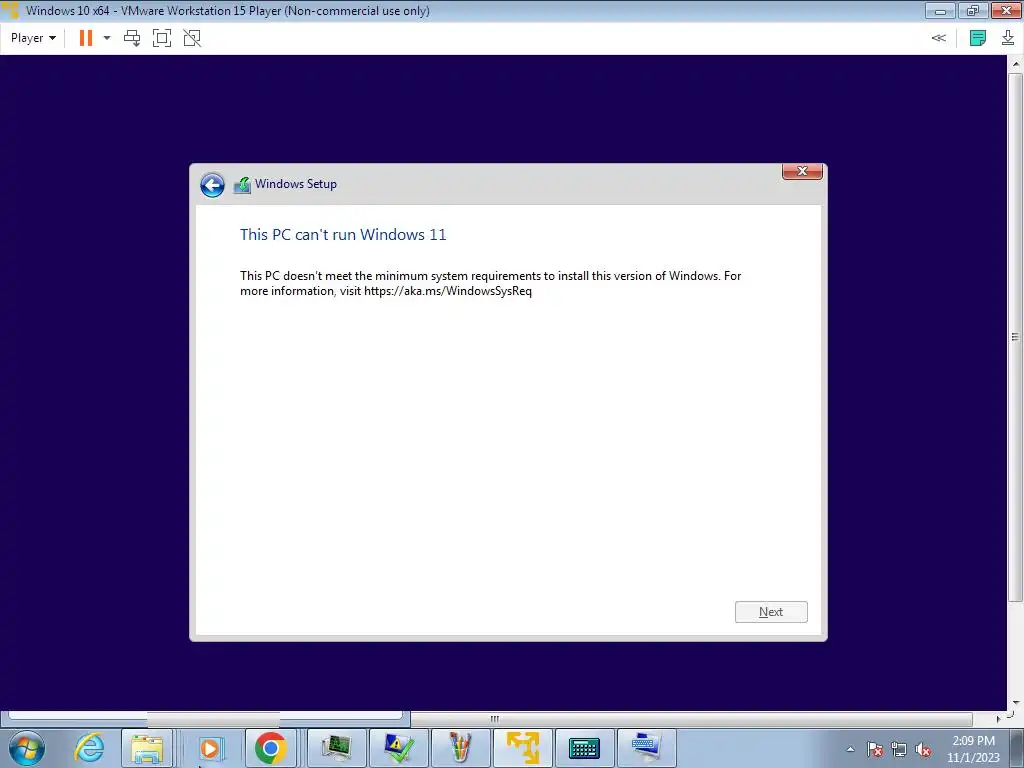The image size is (1024, 768).
Task: Go back in Windows Setup
Action: (x=212, y=185)
